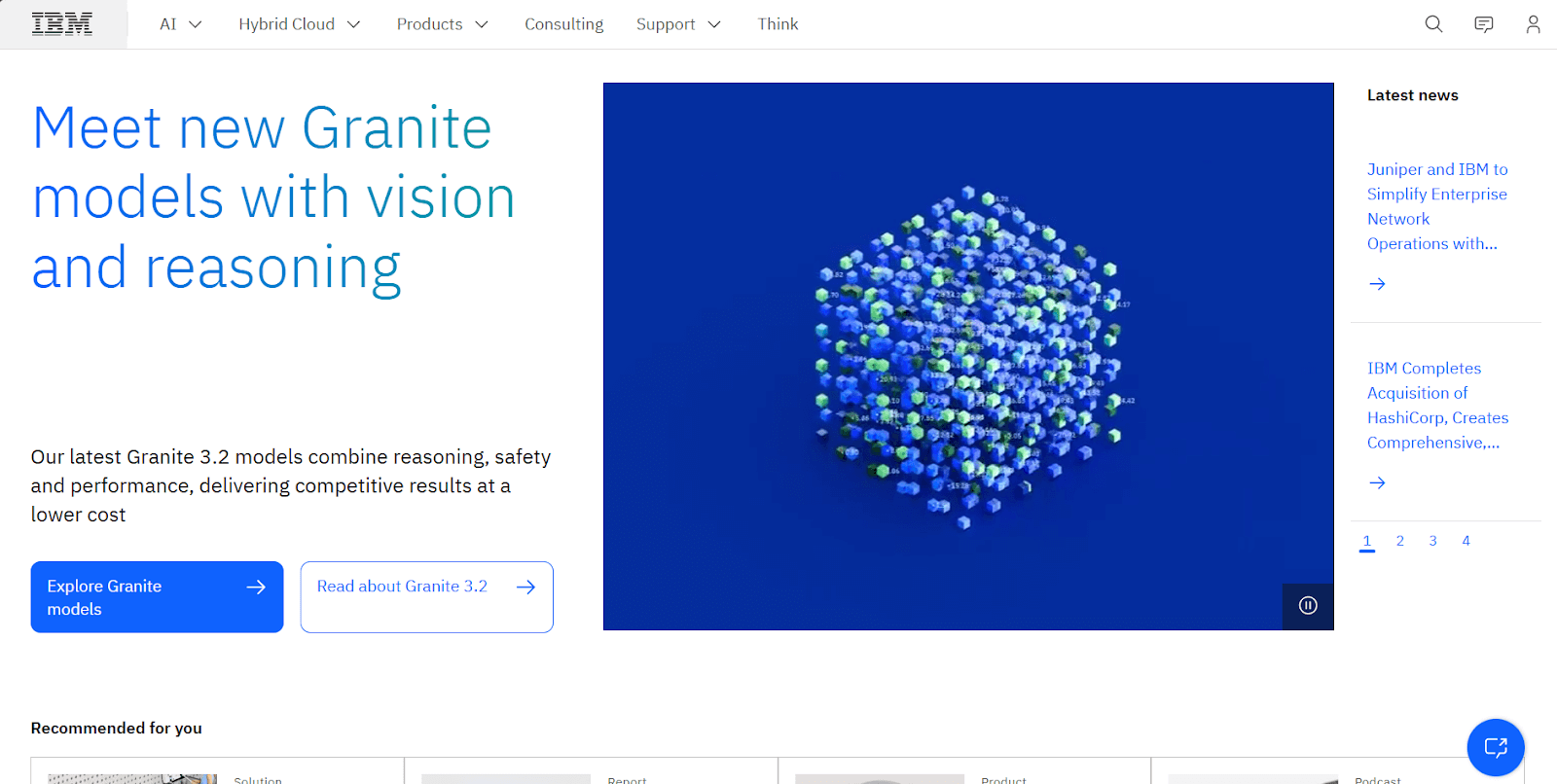Expand the Products dropdown
Screen dimensions: 1557x784
coord(442,24)
